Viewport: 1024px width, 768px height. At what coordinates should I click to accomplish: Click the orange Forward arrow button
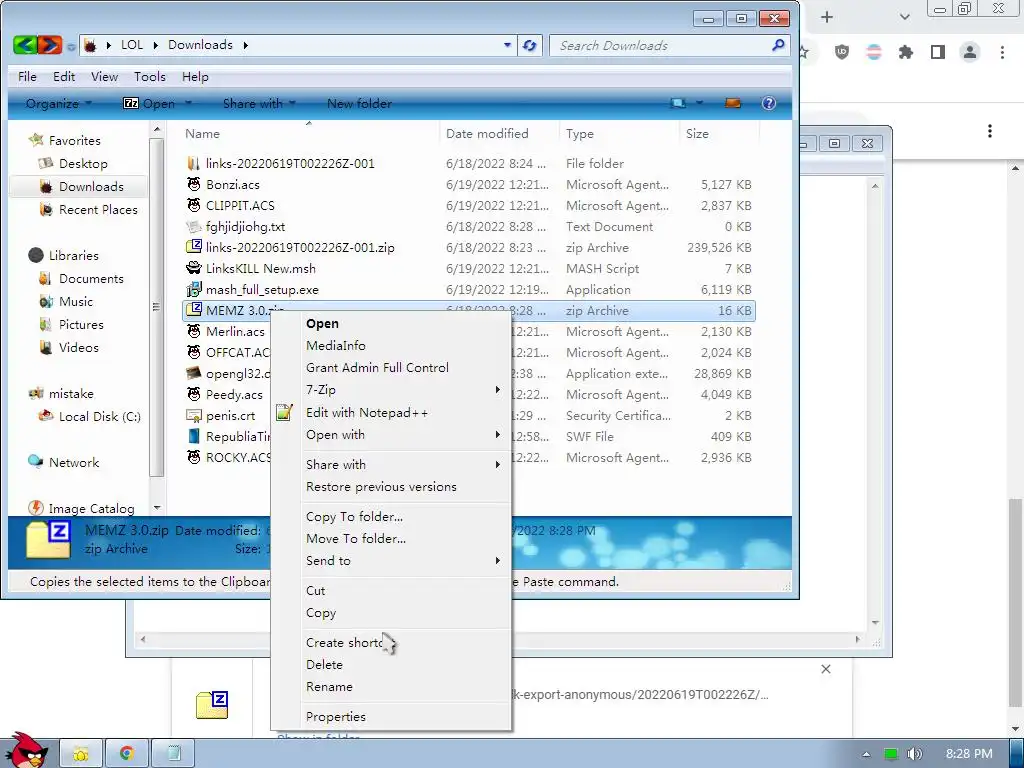pos(50,45)
